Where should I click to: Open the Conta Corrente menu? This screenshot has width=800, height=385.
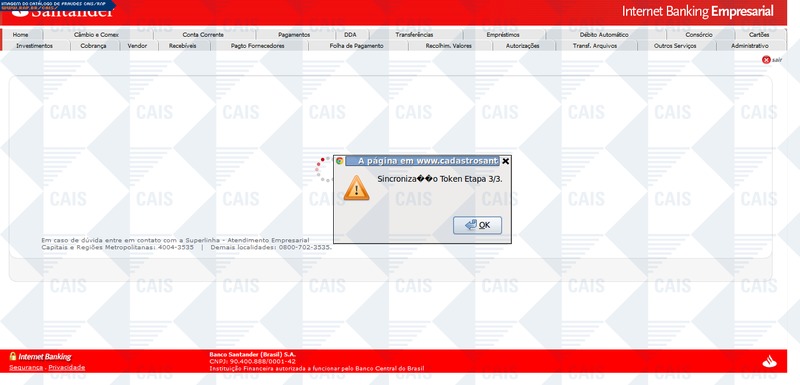point(203,35)
